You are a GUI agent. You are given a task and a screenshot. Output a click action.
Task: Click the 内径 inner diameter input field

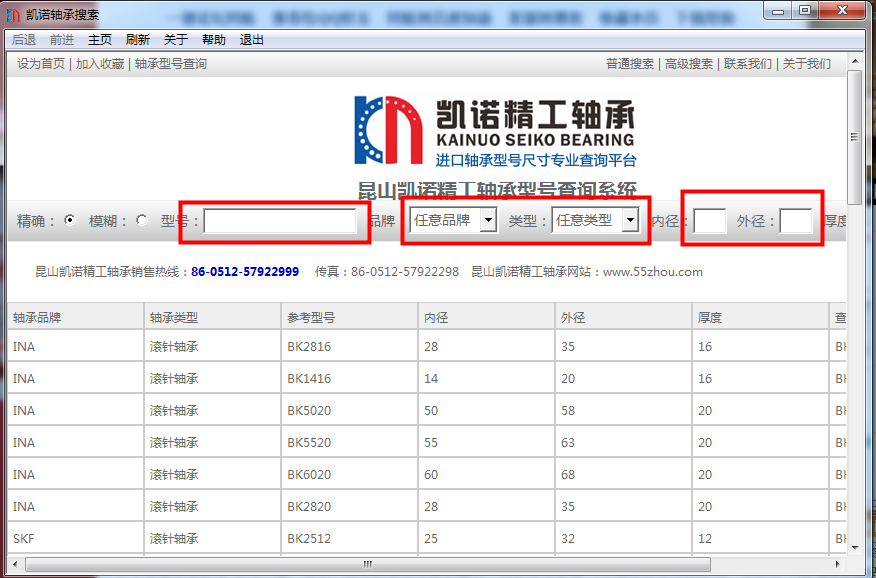[709, 221]
